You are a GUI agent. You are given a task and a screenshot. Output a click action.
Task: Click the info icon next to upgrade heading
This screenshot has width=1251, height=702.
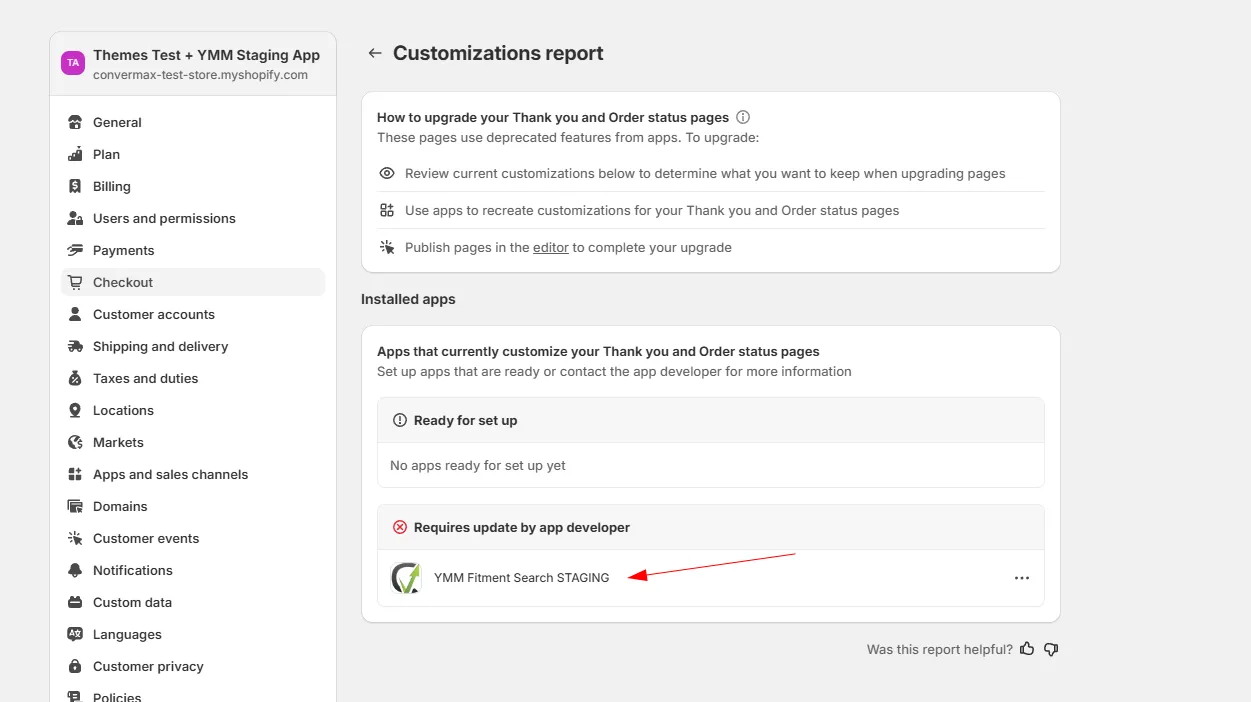click(x=743, y=117)
